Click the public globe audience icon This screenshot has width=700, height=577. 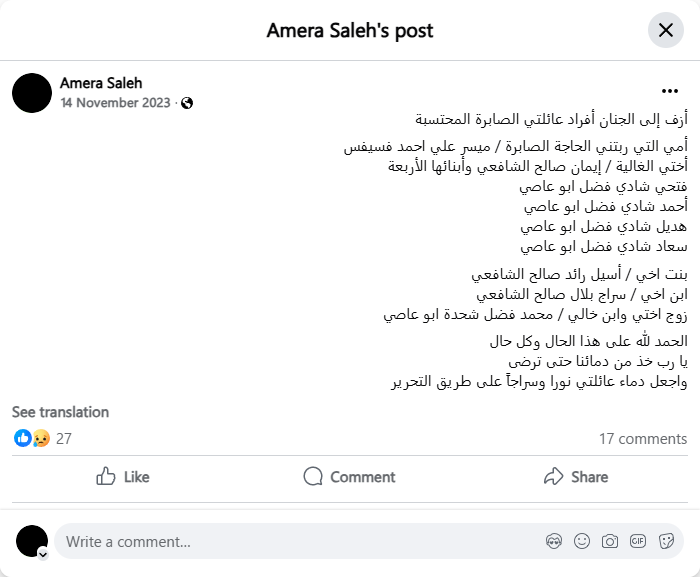tap(187, 103)
